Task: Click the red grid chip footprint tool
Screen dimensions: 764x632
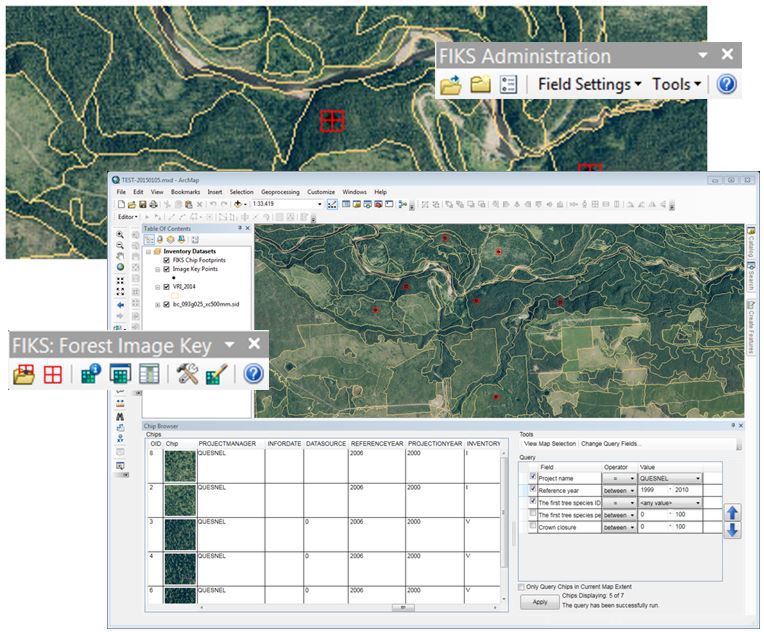Action: coord(53,375)
